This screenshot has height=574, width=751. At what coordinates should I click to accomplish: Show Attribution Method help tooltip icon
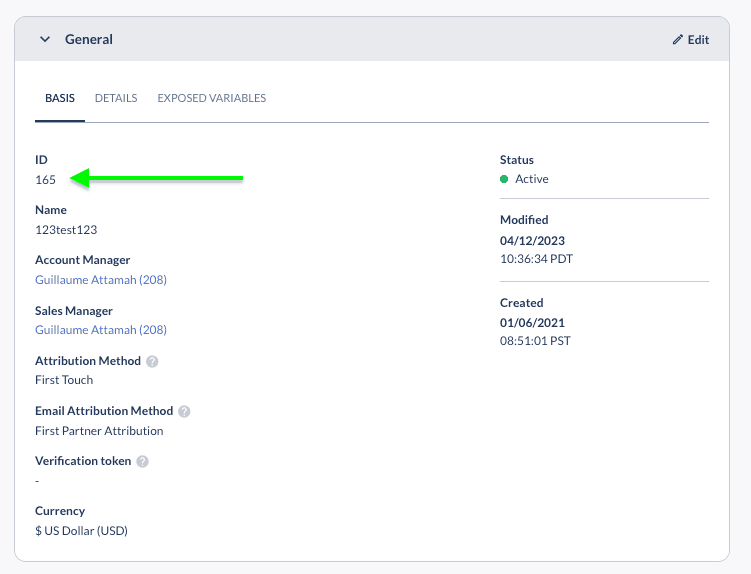(152, 361)
